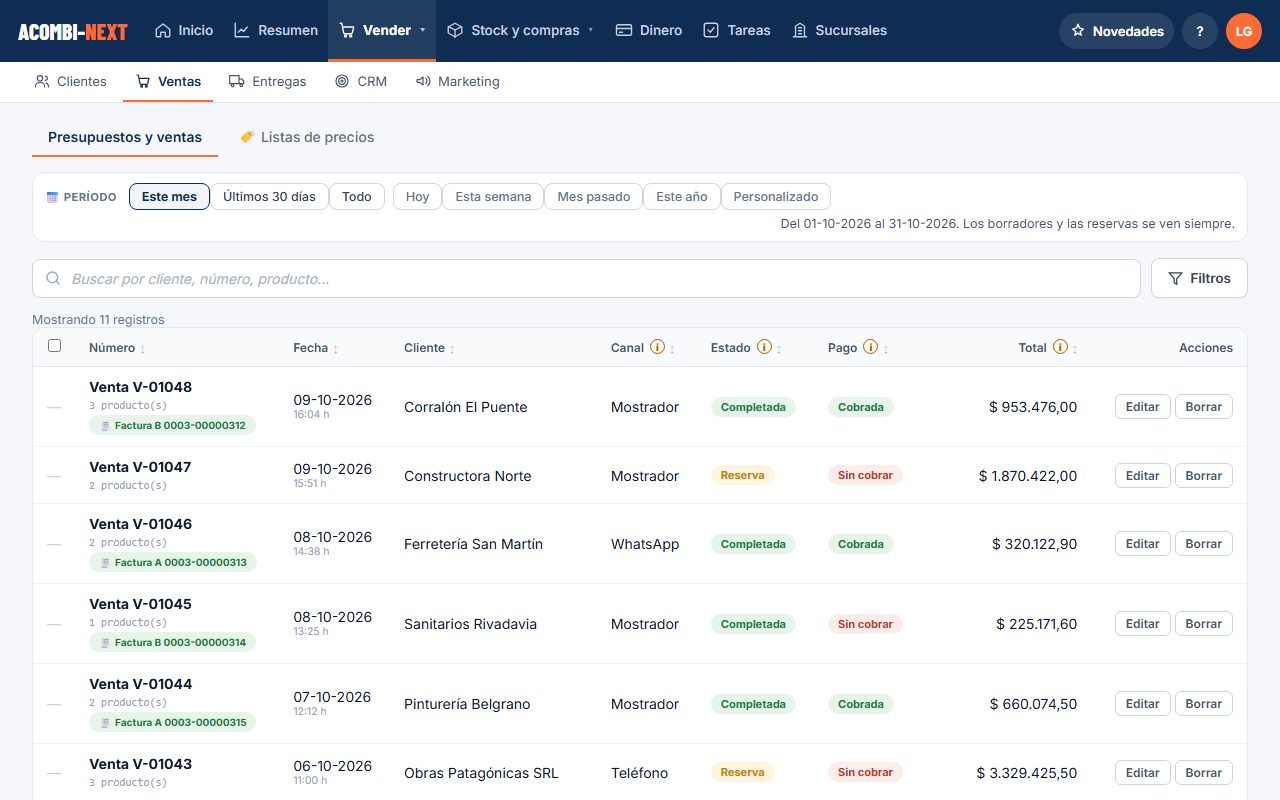Open Factura A 0003-00000315 invoice badge
Screen dimensions: 1280x800
pyautogui.click(x=173, y=722)
